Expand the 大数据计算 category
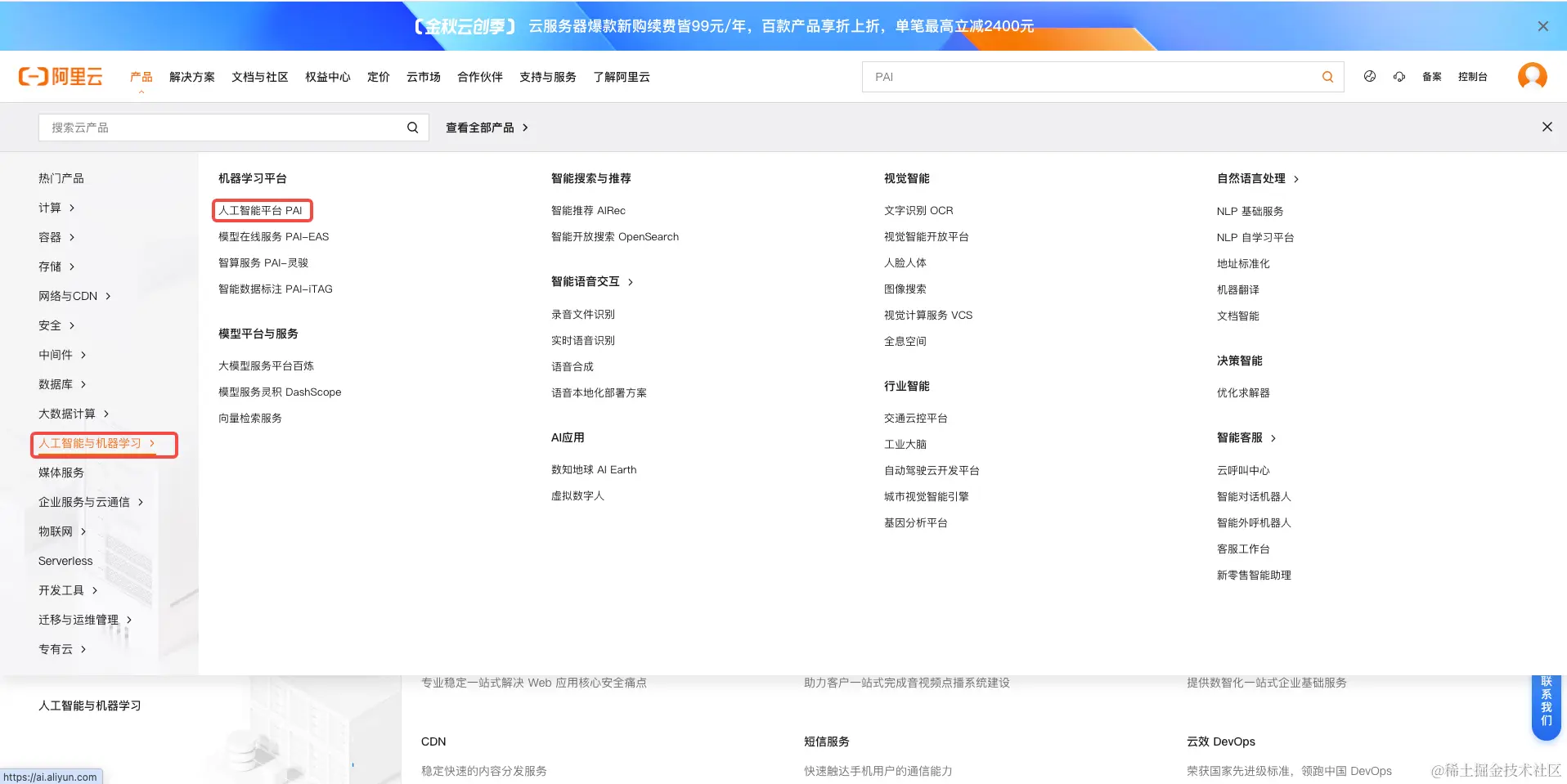 point(74,414)
